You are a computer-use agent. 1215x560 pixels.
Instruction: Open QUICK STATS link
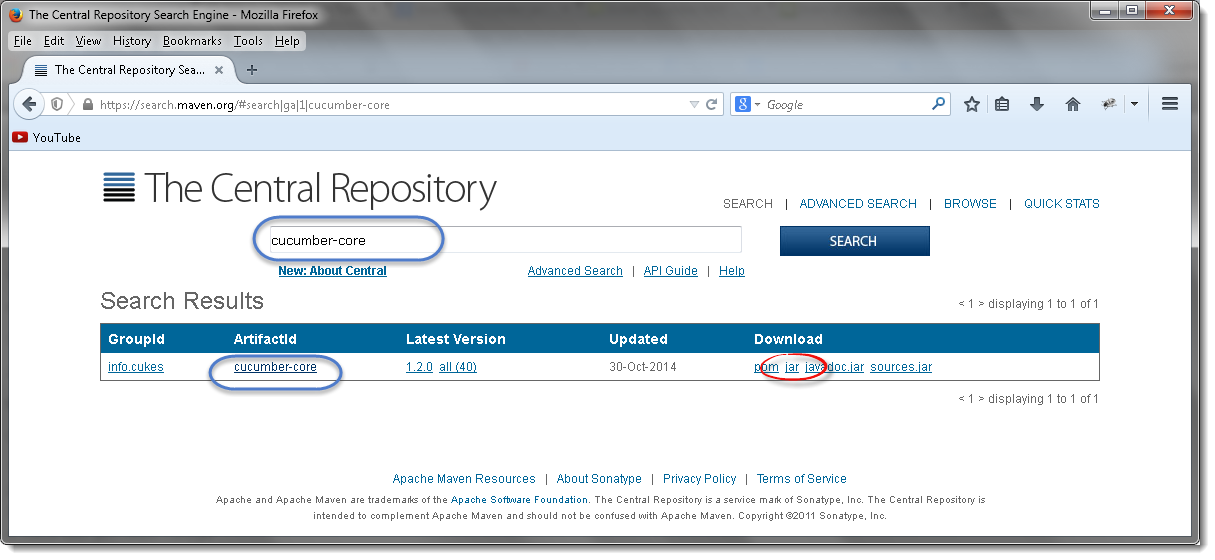[1061, 203]
